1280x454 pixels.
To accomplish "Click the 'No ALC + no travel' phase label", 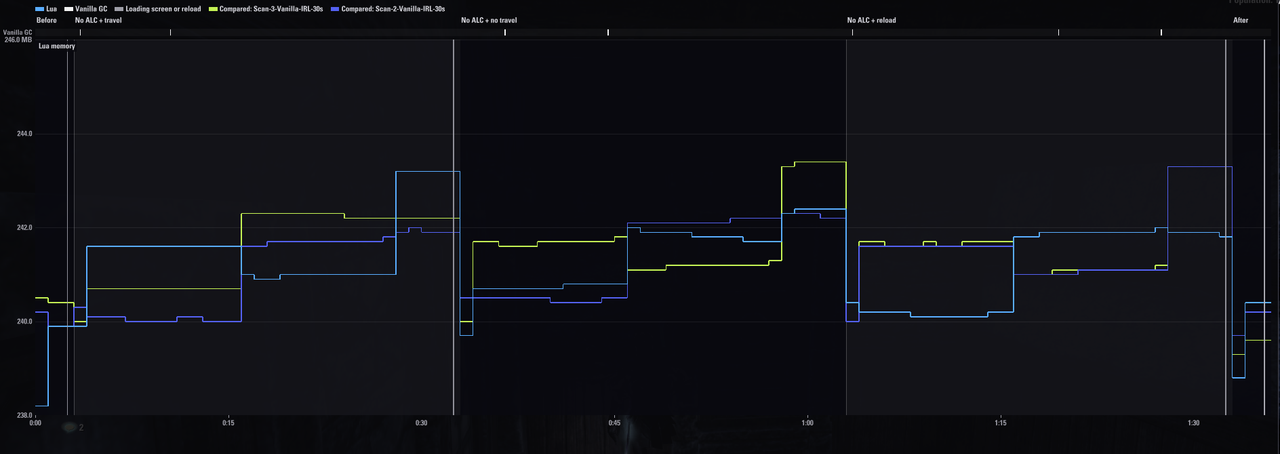I will [489, 20].
